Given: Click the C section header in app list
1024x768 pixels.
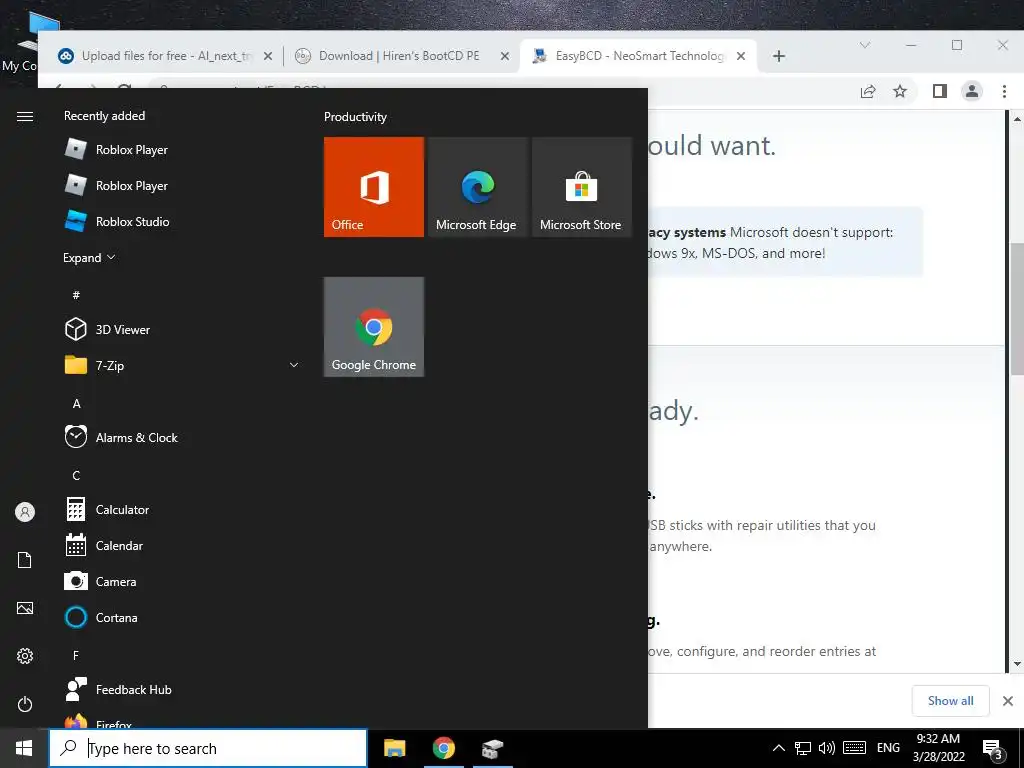Looking at the screenshot, I should pos(76,475).
